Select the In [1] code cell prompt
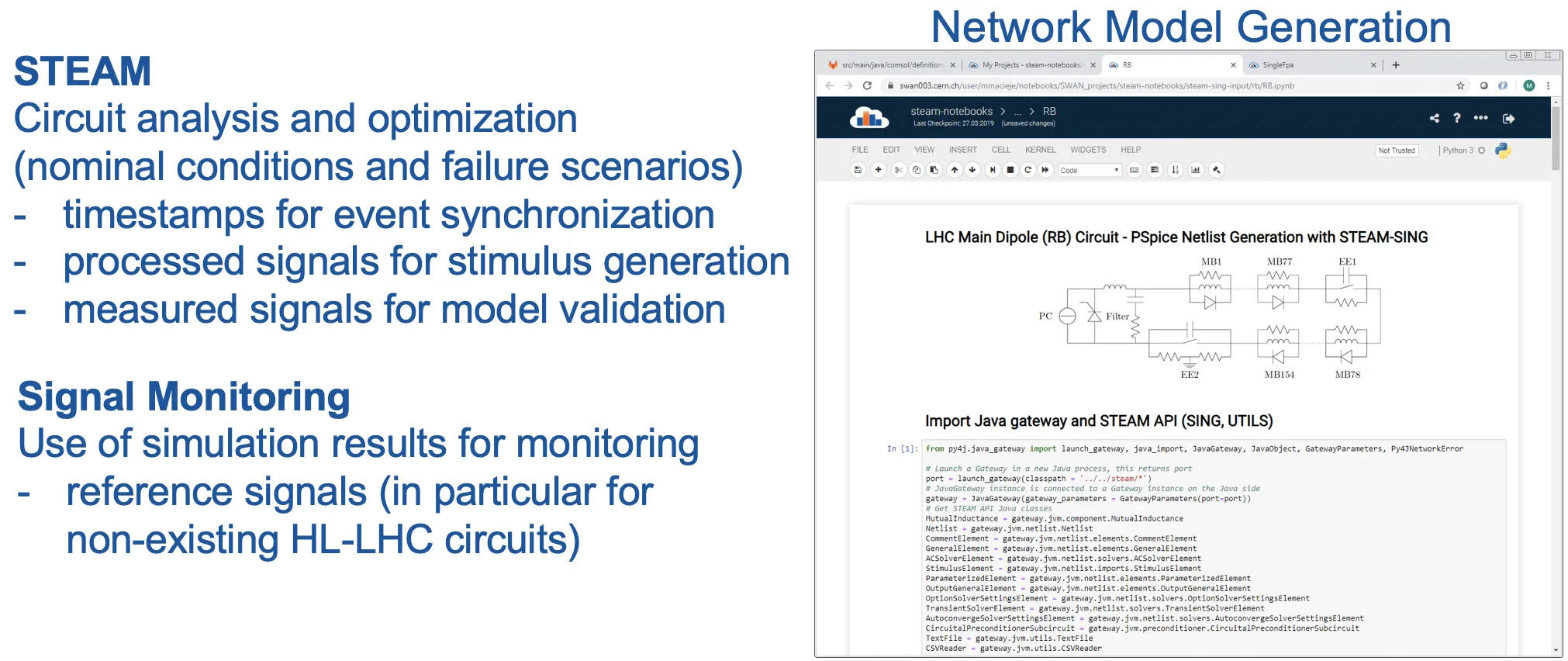1568x661 pixels. click(903, 448)
